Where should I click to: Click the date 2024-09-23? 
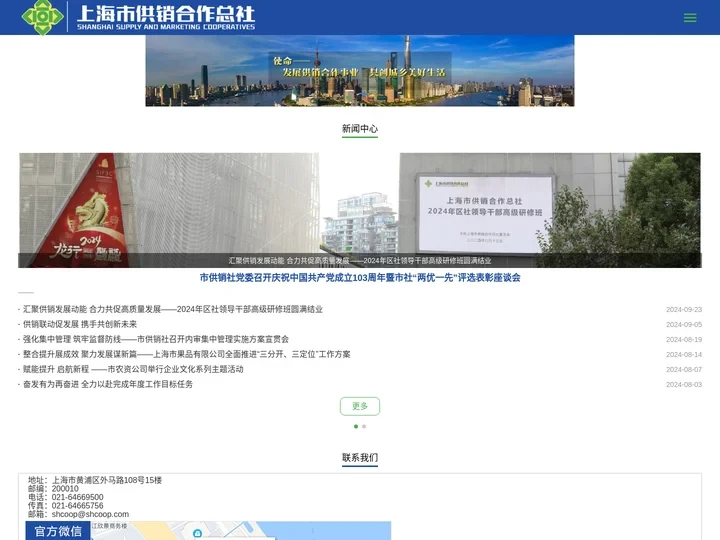(684, 309)
